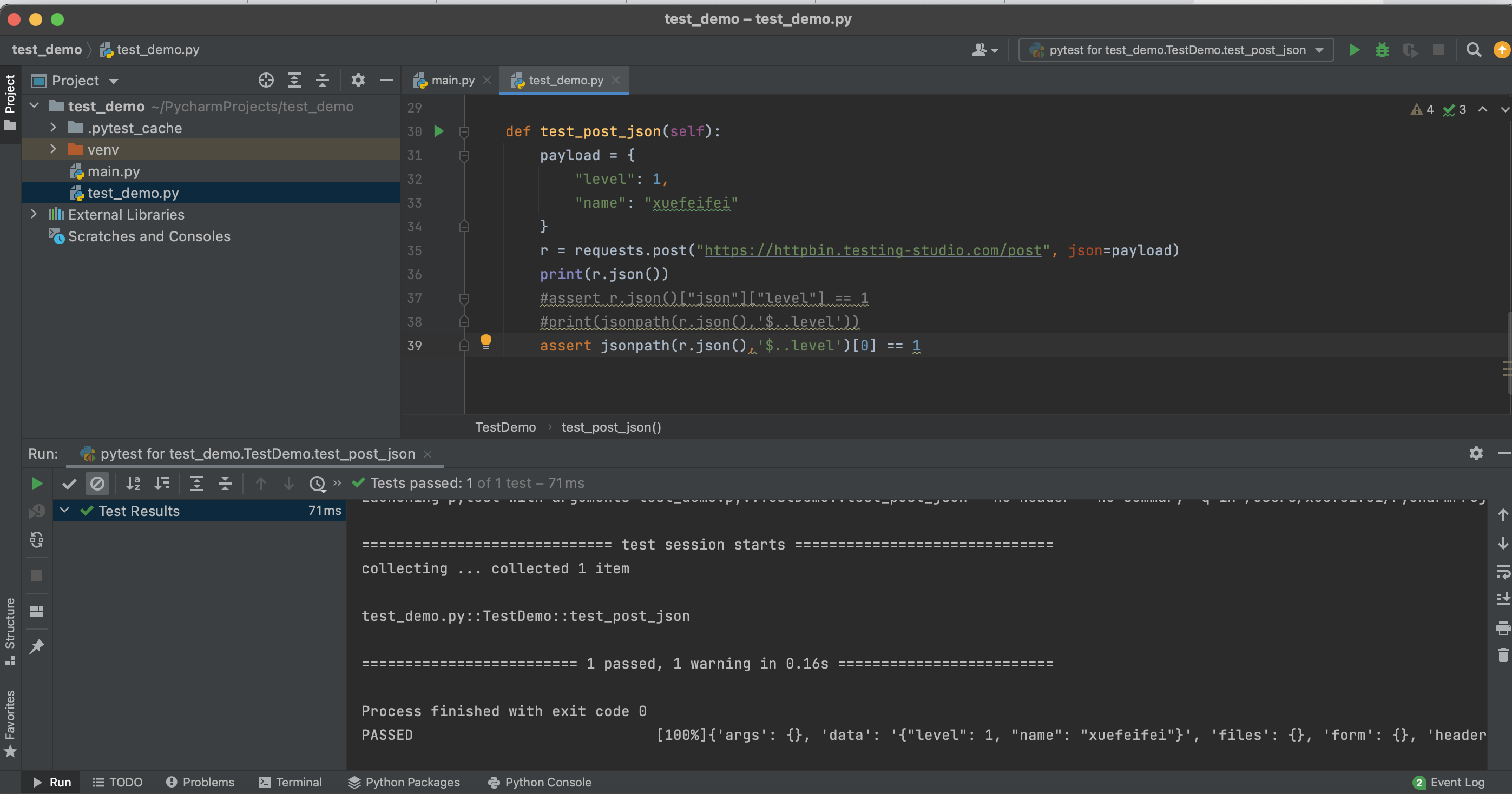
Task: Click Select Opened File target icon
Action: click(266, 81)
